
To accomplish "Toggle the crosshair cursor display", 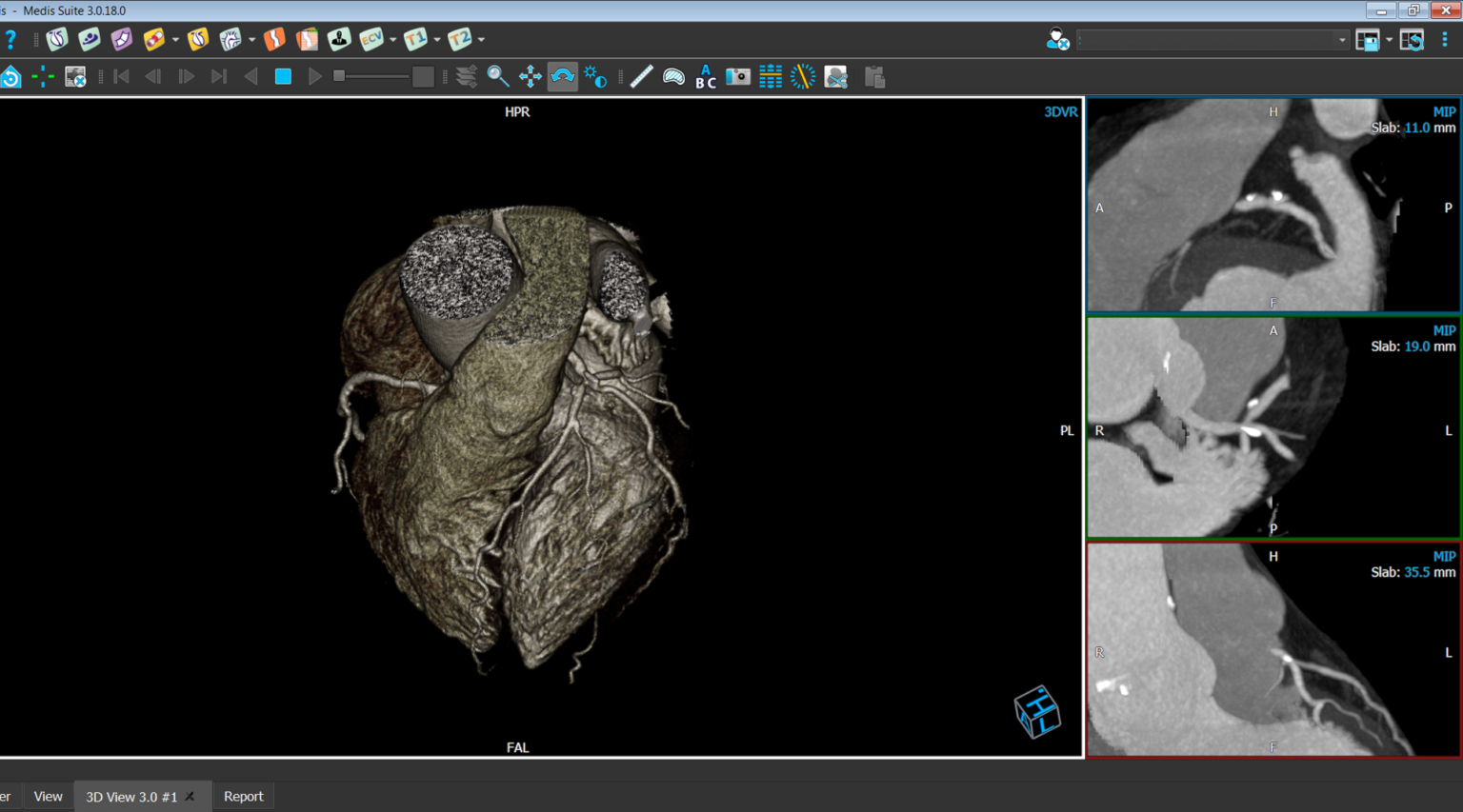I will click(43, 77).
